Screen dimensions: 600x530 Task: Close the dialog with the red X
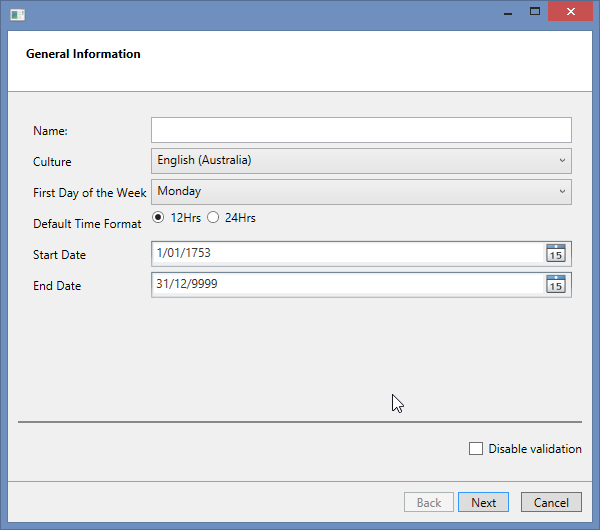click(572, 12)
